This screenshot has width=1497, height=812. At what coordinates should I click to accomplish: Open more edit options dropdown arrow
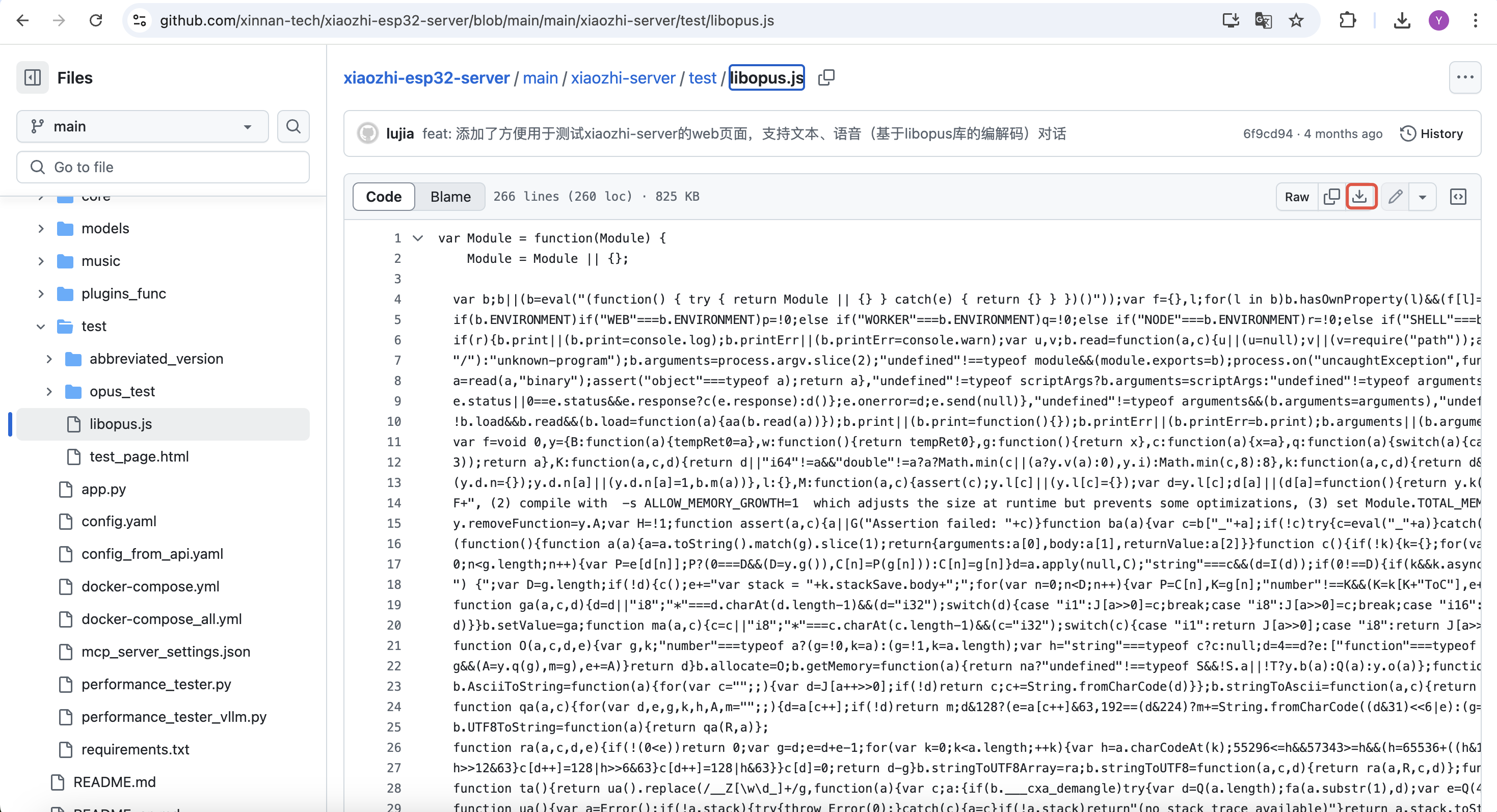click(x=1422, y=196)
